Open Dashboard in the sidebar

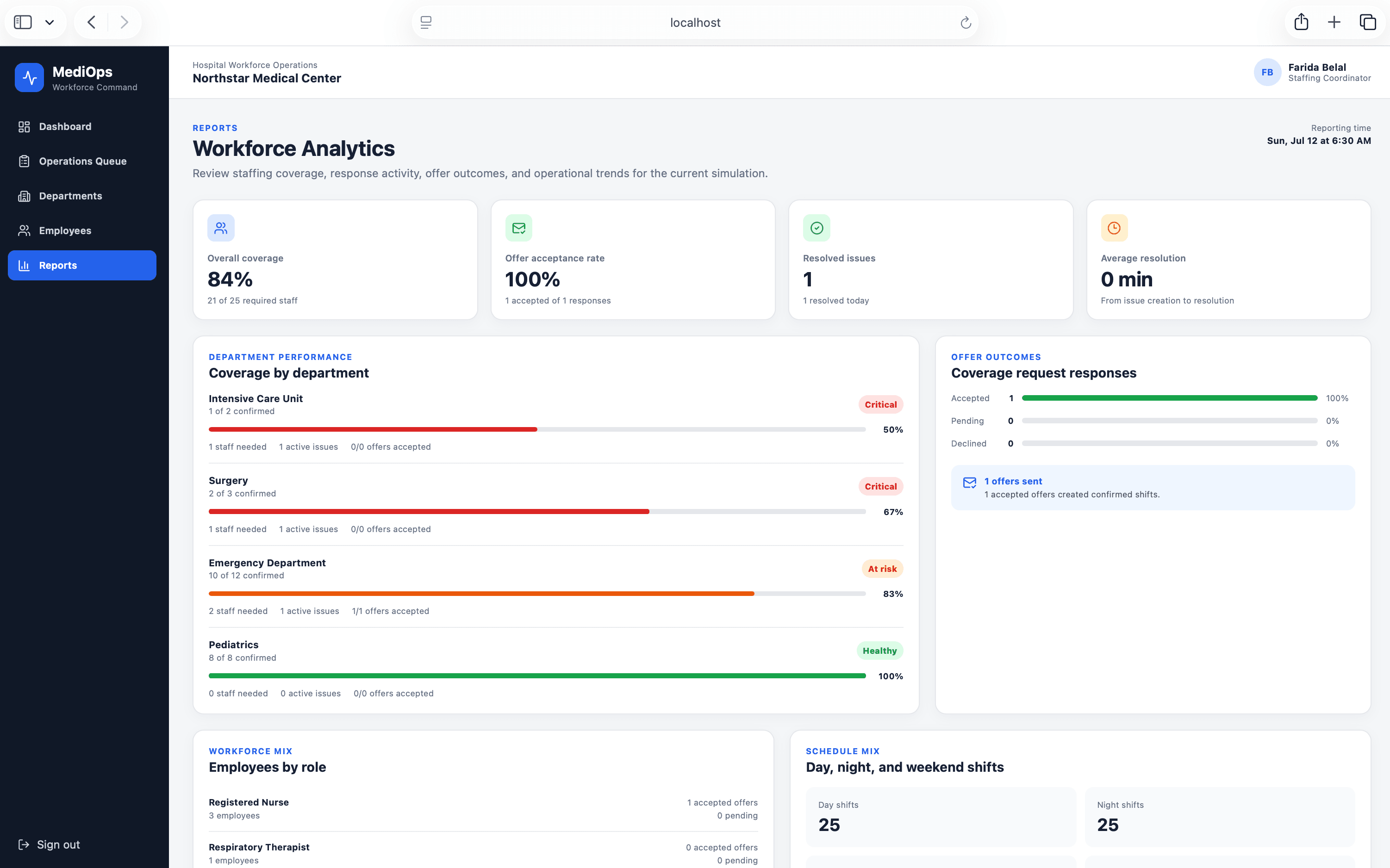point(82,126)
